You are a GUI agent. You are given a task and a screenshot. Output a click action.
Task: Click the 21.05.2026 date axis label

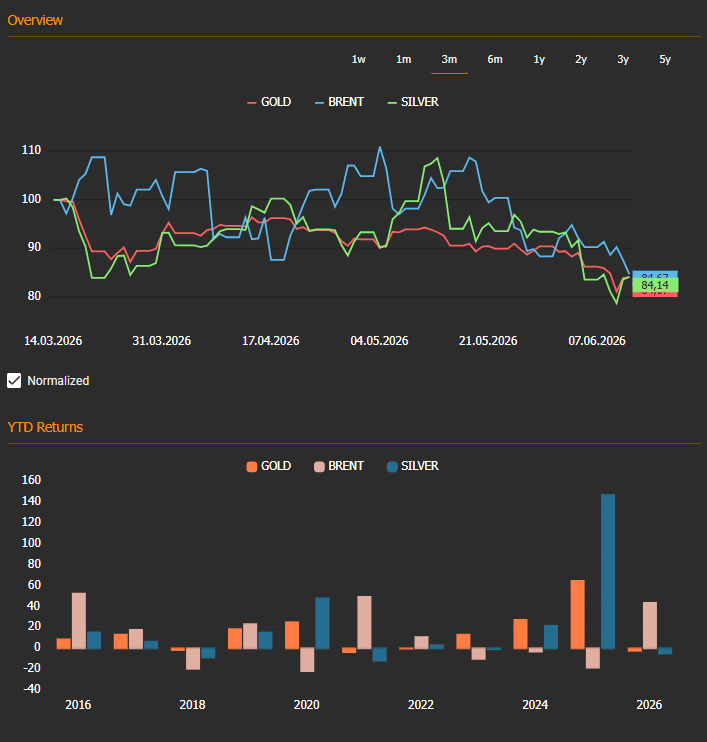tap(488, 341)
